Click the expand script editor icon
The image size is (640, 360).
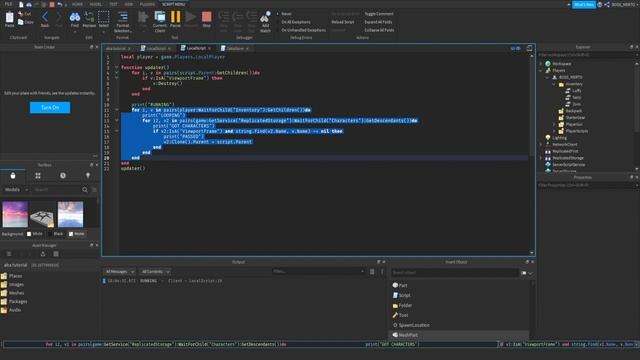tap(529, 48)
